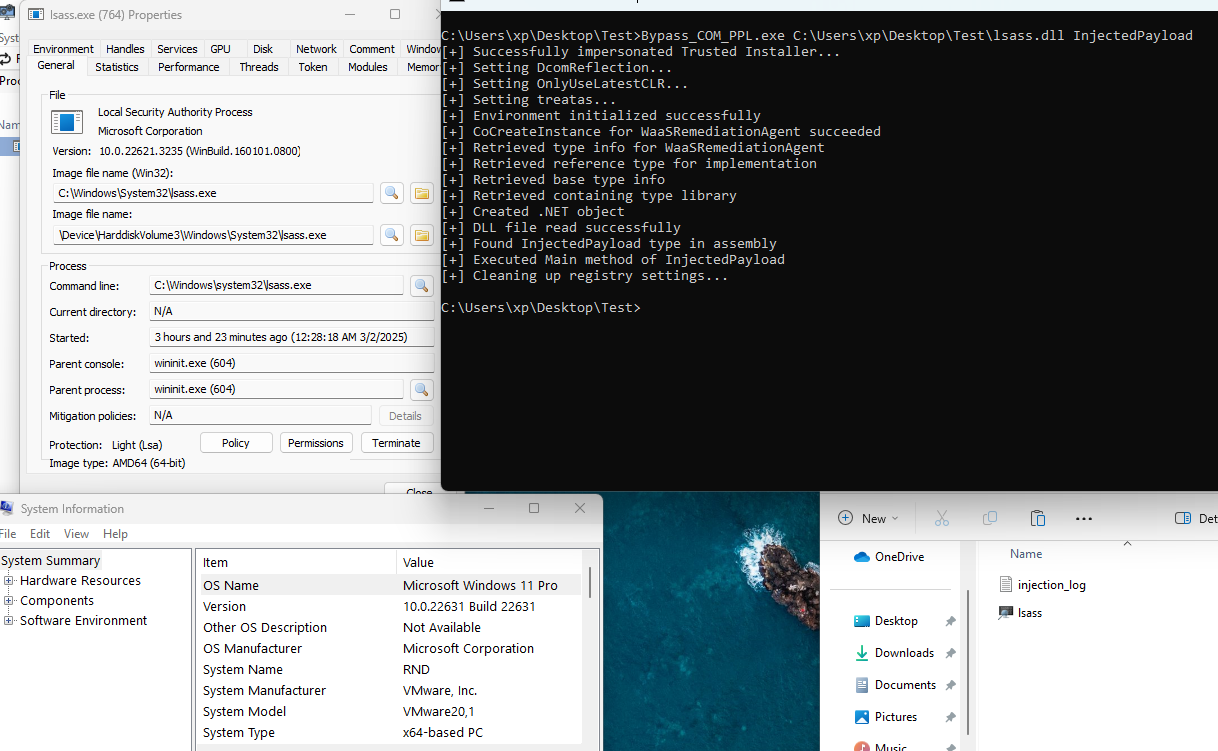
Task: Click the Terminate button
Action: [x=396, y=443]
